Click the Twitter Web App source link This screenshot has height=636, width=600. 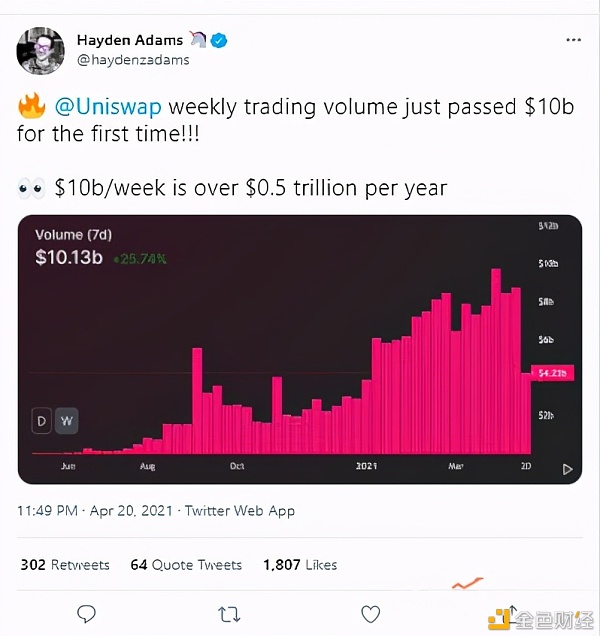click(240, 510)
